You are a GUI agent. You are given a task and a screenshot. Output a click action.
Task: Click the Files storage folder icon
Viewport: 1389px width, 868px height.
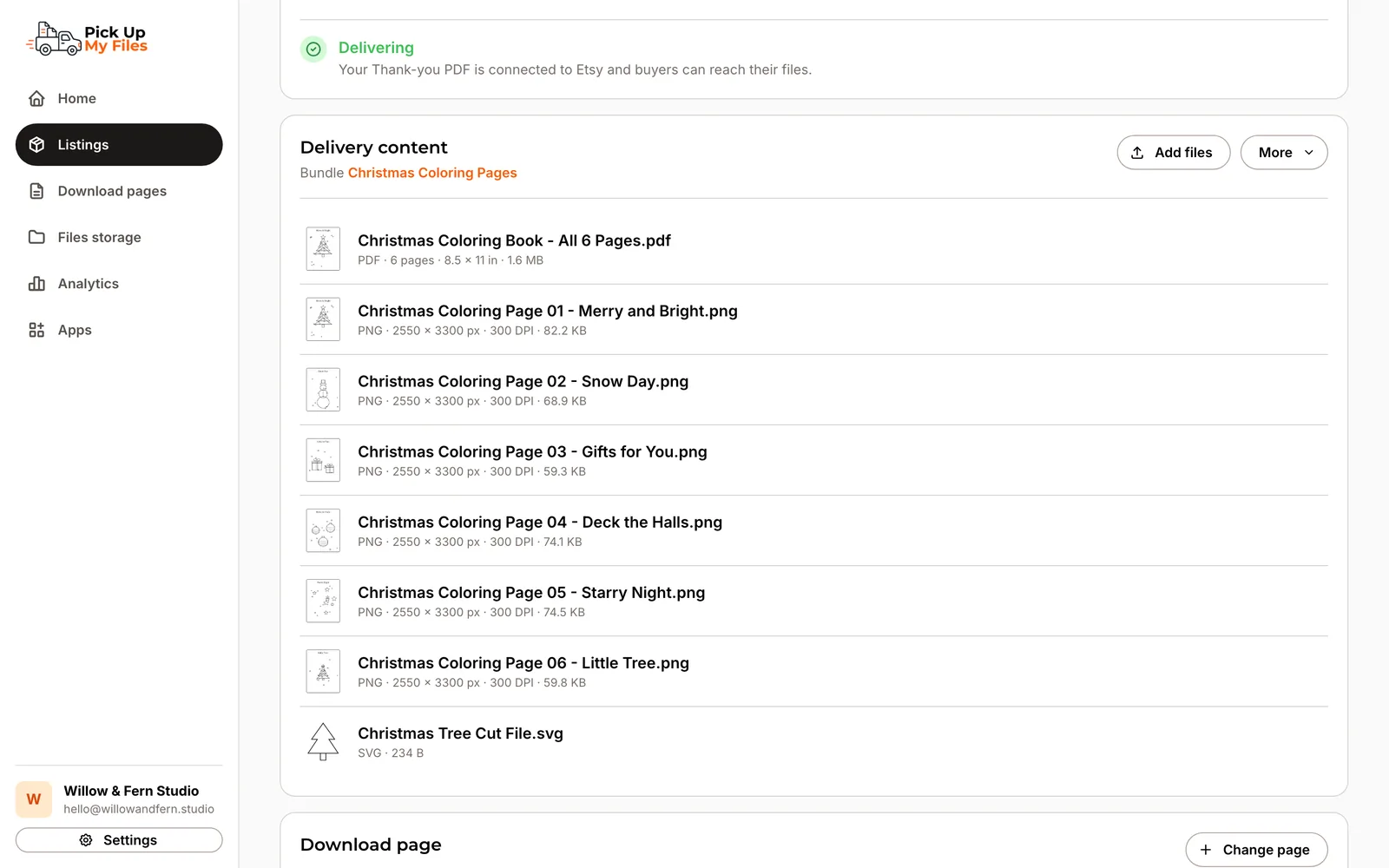[x=36, y=237]
